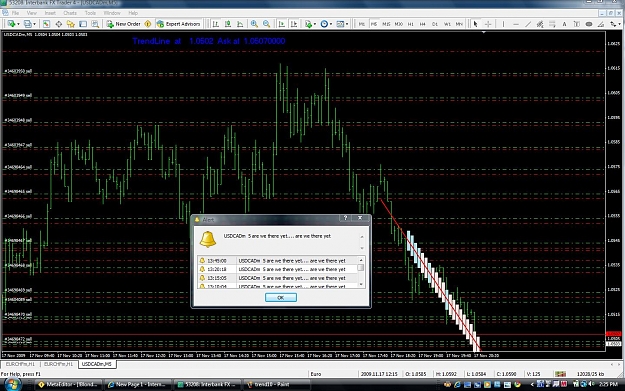Select the Text Label tool

point(577,24)
